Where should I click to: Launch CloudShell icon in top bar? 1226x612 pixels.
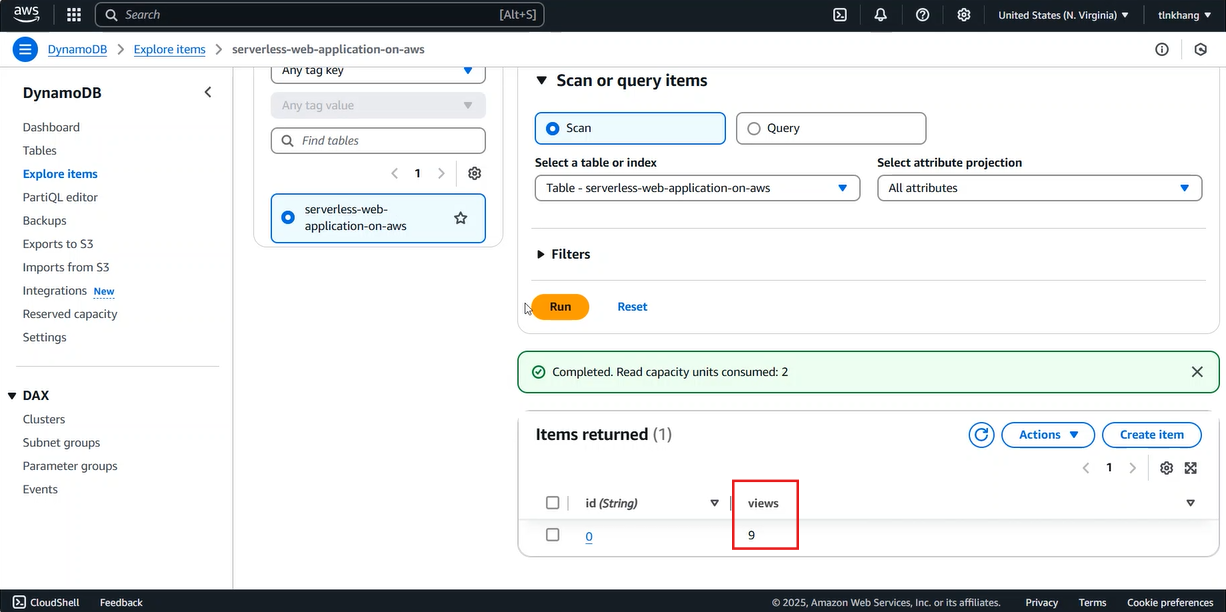coord(841,15)
